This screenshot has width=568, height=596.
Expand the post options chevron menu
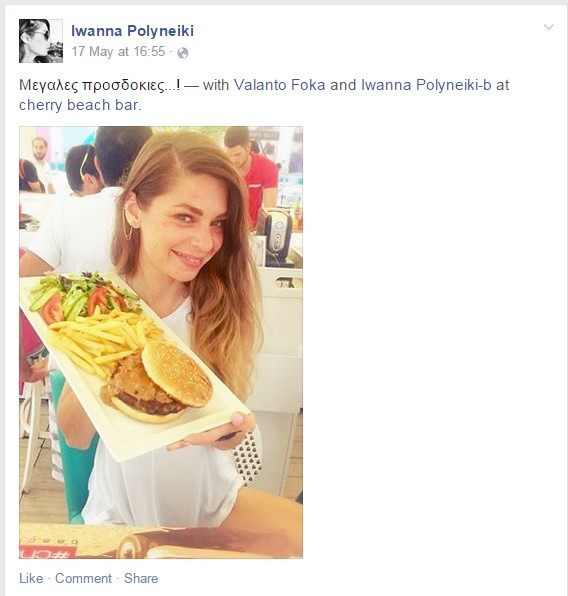[x=549, y=27]
